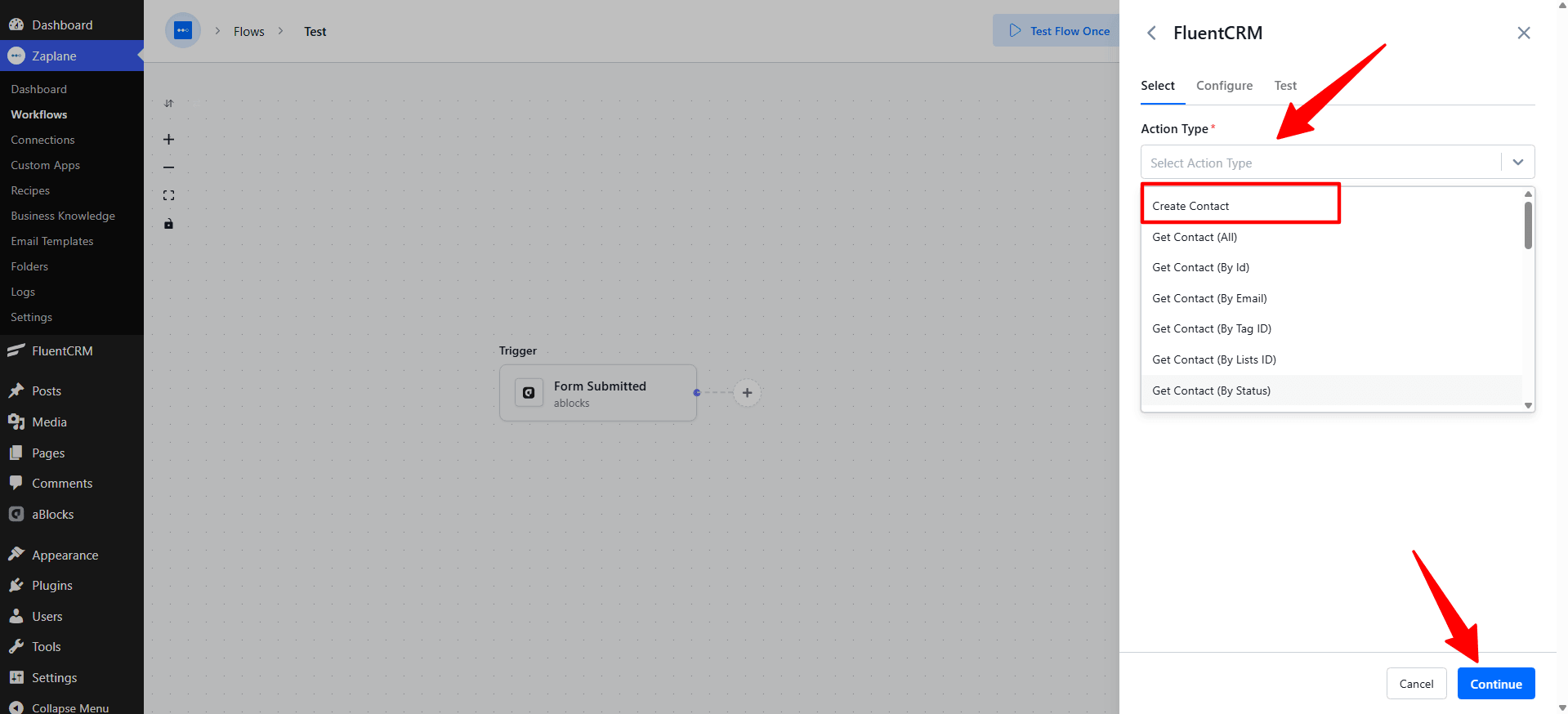Click the Pages icon in sidebar
This screenshot has height=714, width=1568.
point(16,453)
